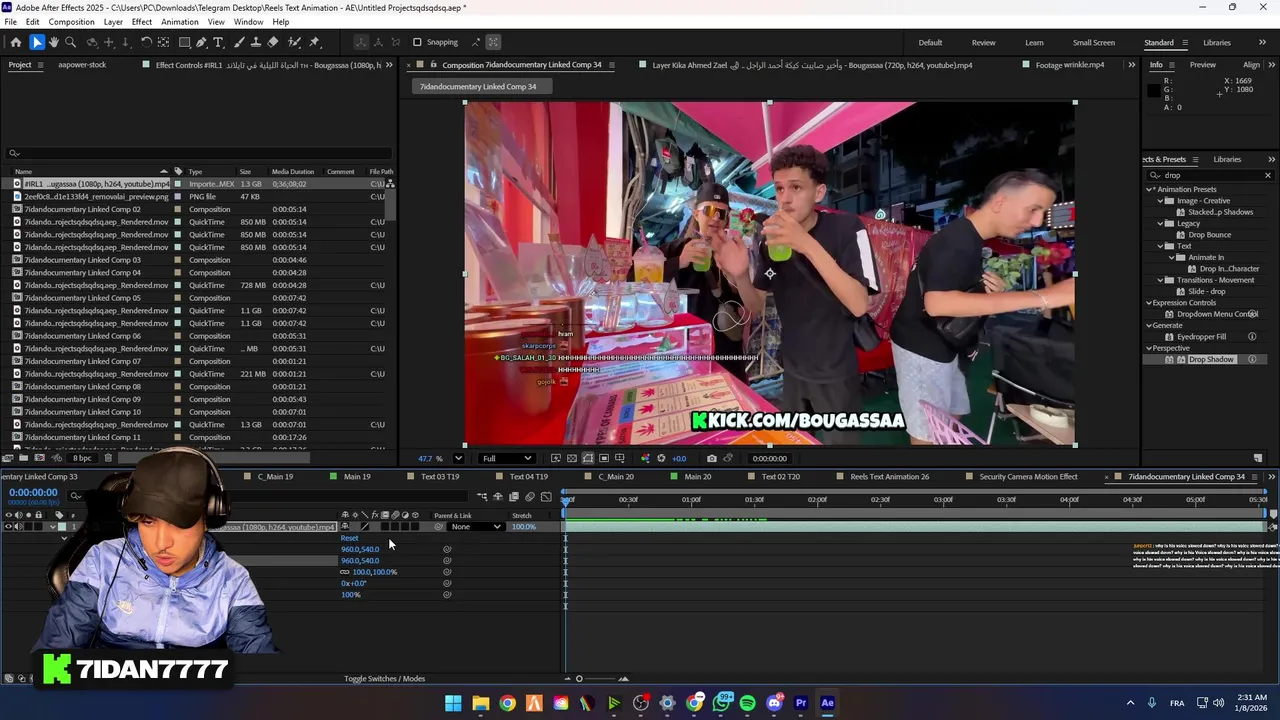This screenshot has height=720, width=1280.
Task: Select the Selection (arrow) tool
Action: (37, 42)
